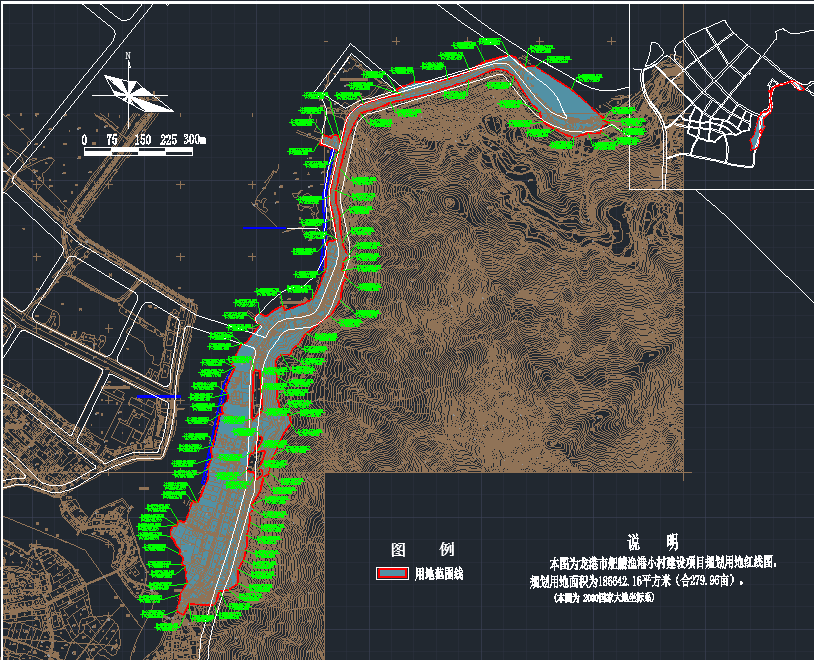
Task: Click the "225" scale label
Action: (168, 139)
